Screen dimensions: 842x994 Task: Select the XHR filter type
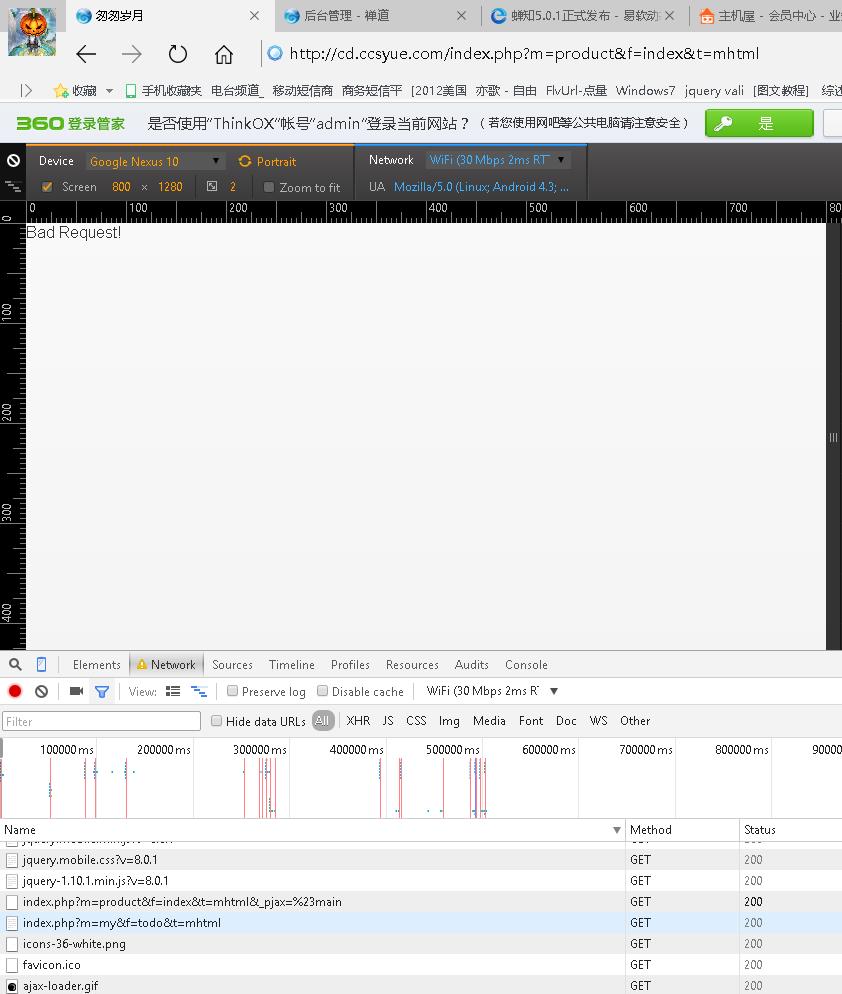click(x=358, y=720)
